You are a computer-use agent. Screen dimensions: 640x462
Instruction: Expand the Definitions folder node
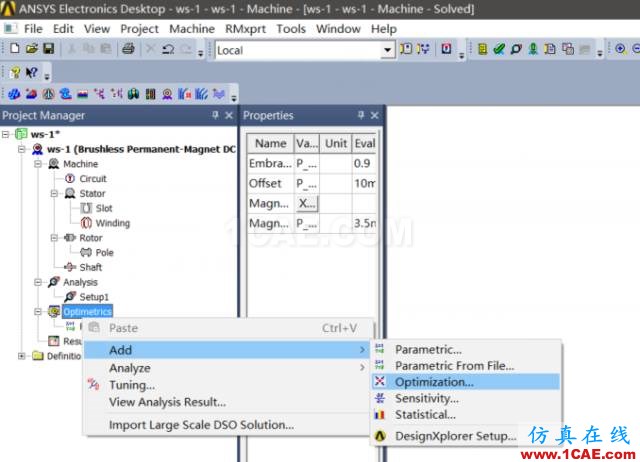(x=21, y=356)
